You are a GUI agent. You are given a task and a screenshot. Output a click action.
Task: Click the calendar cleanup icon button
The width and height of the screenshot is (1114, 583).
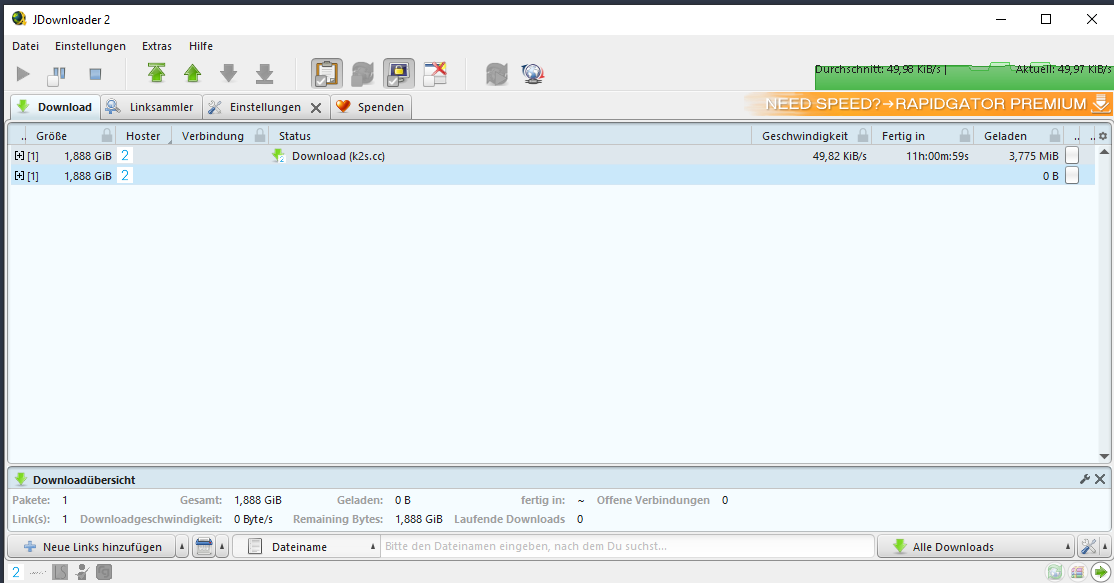pos(204,547)
